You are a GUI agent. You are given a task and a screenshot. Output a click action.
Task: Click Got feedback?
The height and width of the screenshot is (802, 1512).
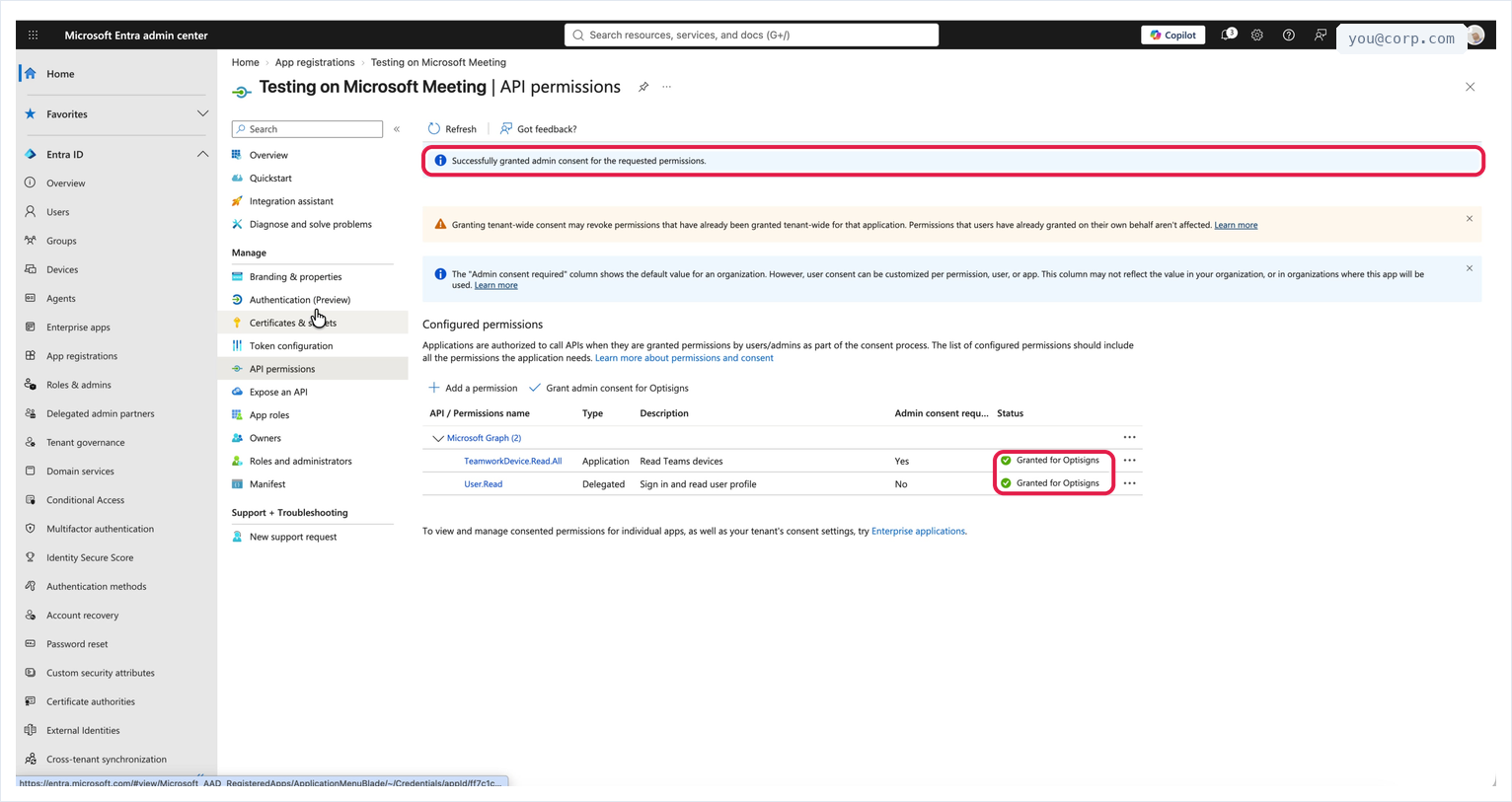(538, 129)
